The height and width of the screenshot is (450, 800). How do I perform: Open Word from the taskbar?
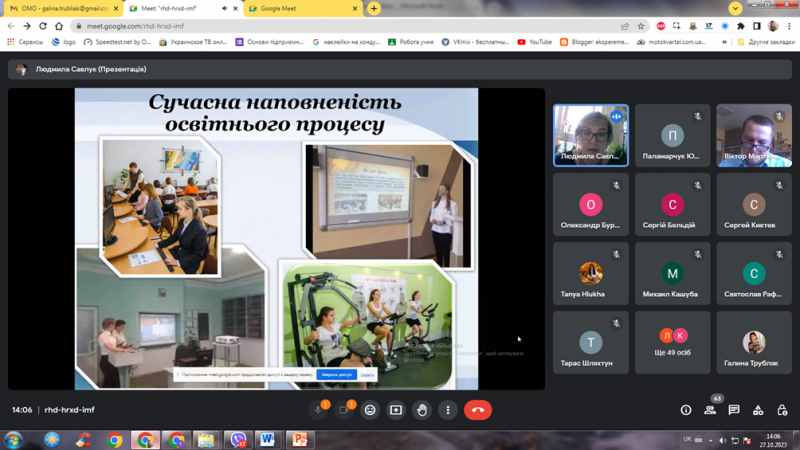[x=267, y=440]
